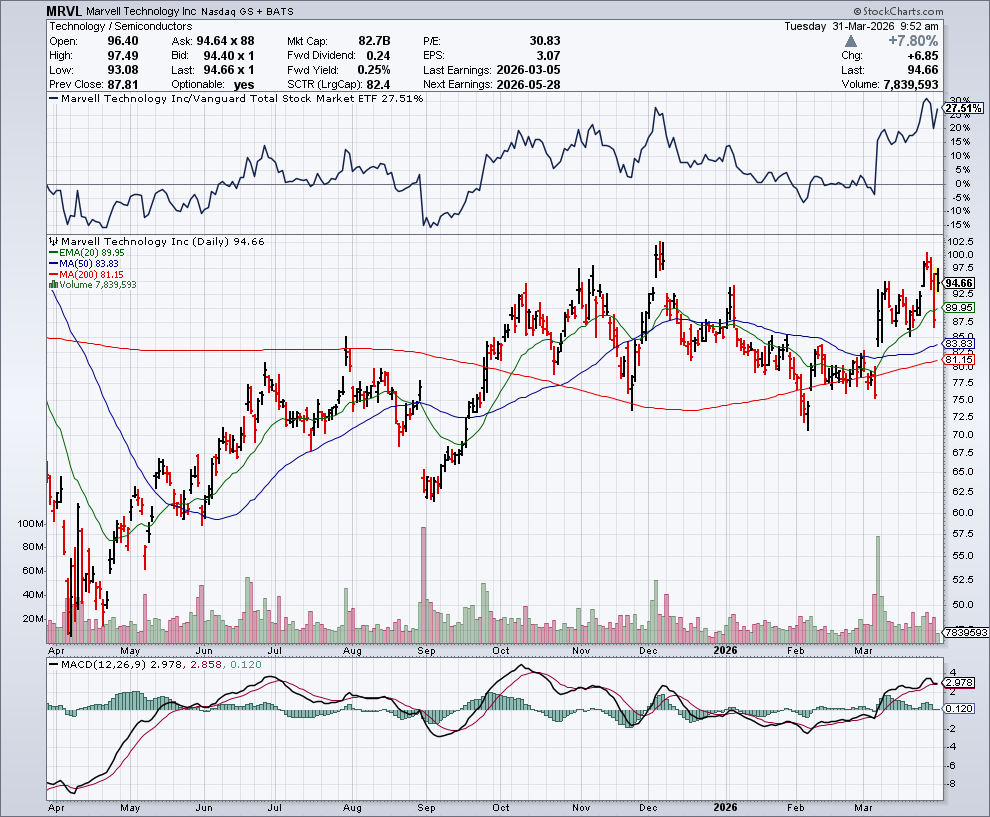990x817 pixels.
Task: Click the green 89.95 EMA tag on the price axis
Action: click(958, 308)
